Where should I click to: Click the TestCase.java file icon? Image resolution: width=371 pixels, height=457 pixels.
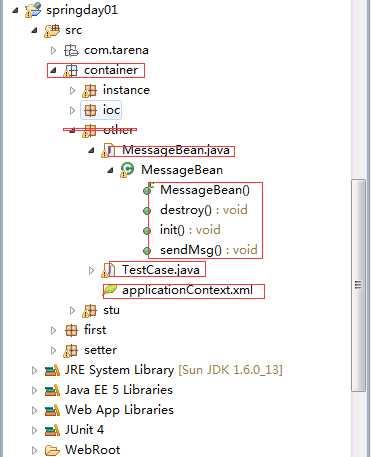pos(108,270)
